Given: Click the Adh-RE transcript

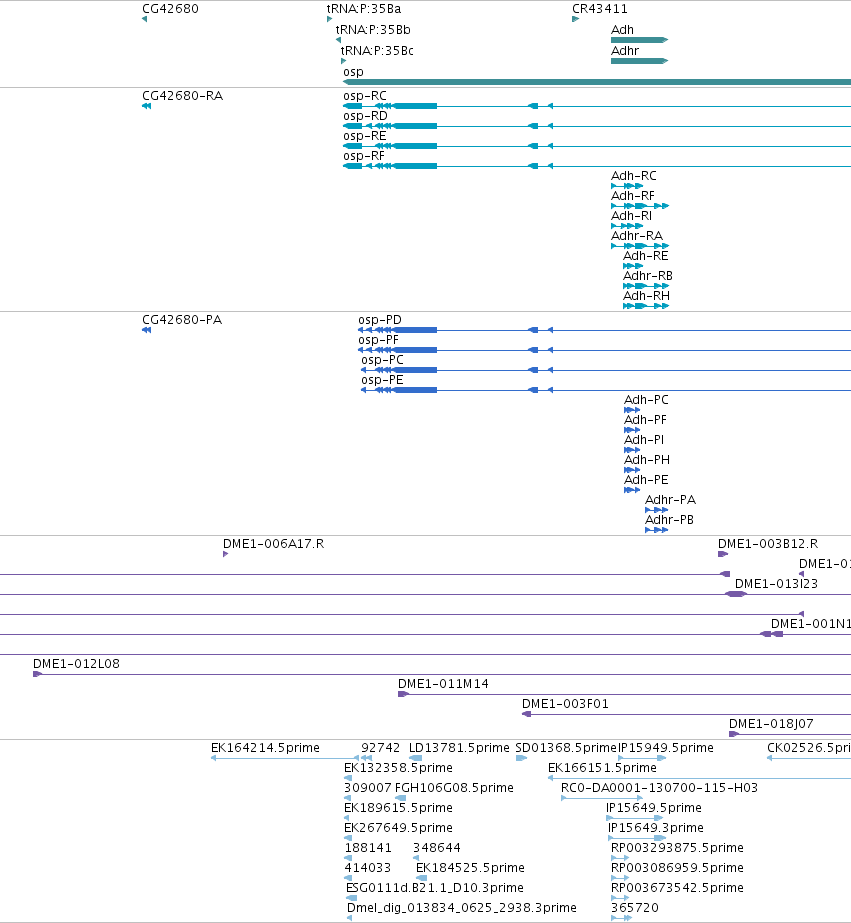Looking at the screenshot, I should pos(633,266).
